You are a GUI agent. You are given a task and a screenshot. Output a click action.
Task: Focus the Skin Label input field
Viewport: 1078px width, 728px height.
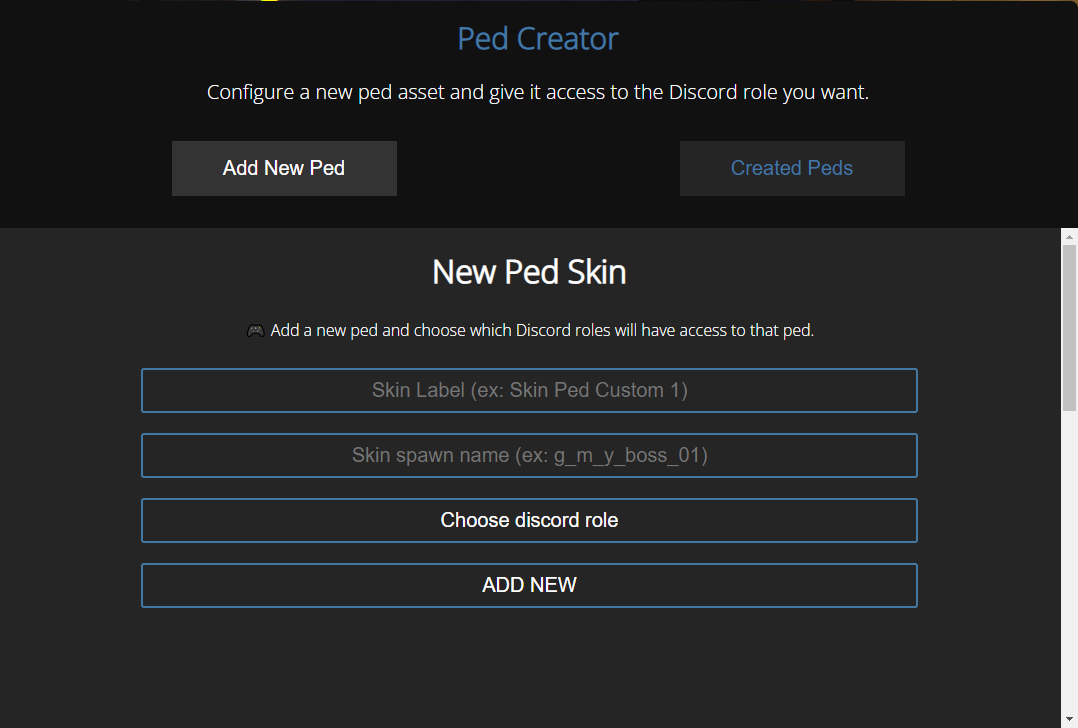point(529,390)
